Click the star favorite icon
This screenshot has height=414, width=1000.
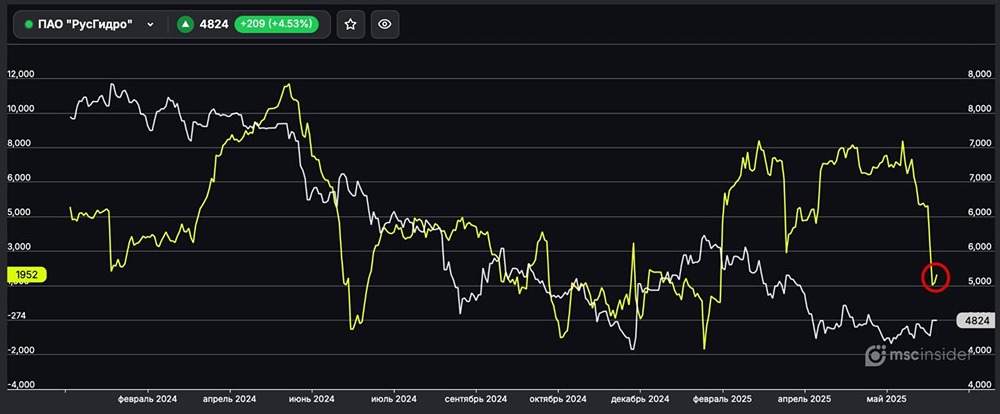click(x=350, y=25)
